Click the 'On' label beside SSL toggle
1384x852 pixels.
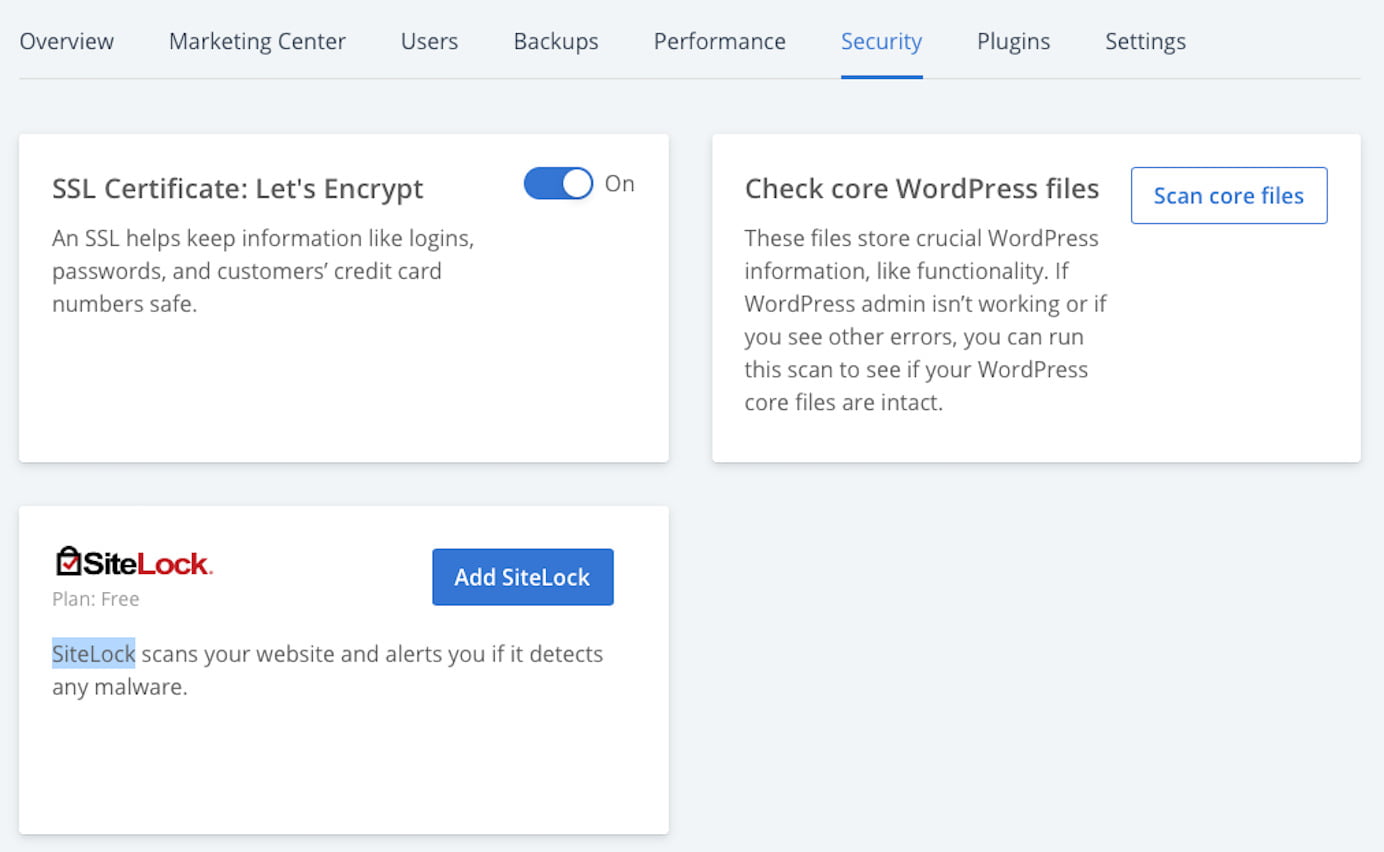coord(620,184)
